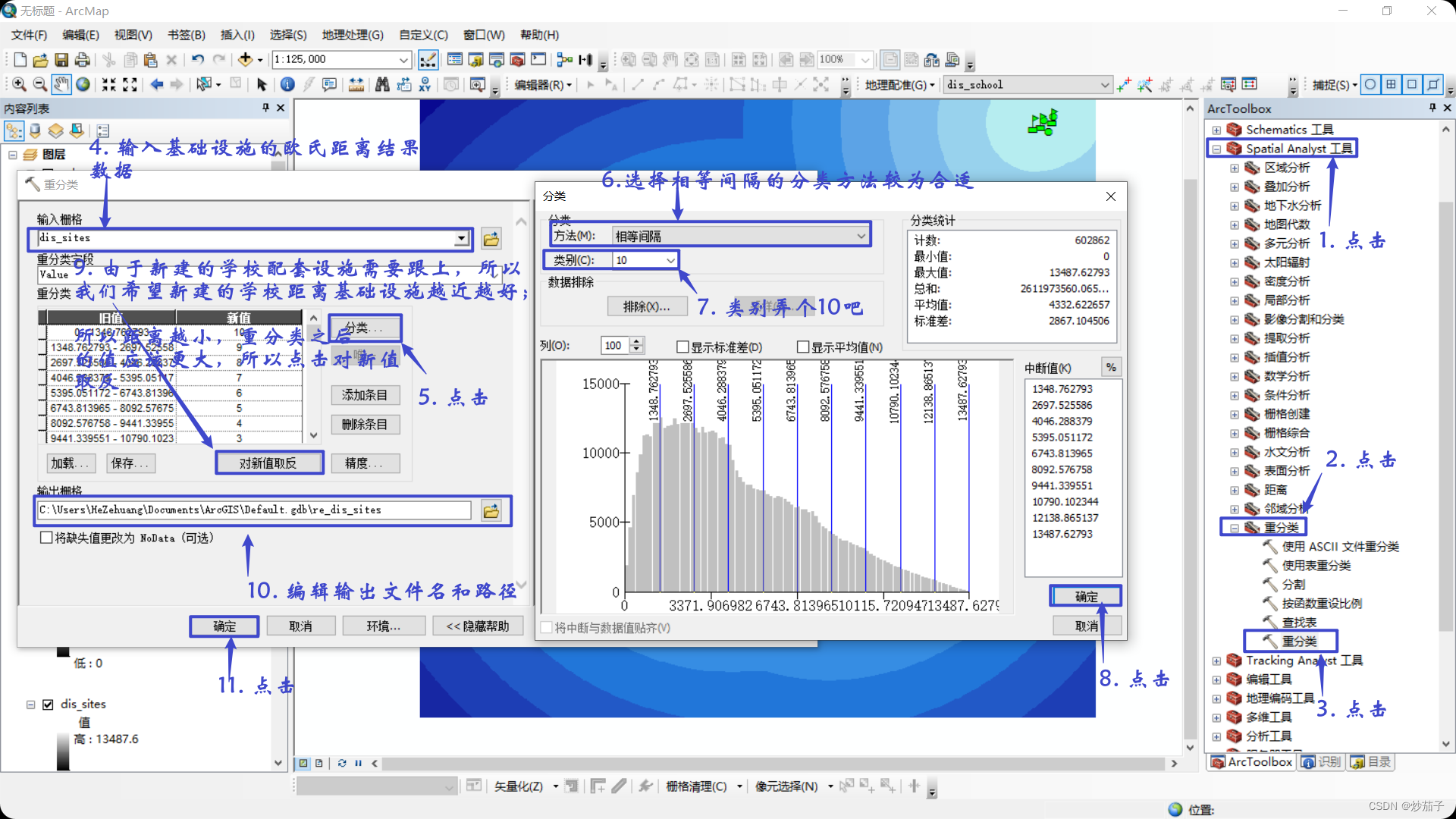Open the Windows menu

[x=484, y=35]
